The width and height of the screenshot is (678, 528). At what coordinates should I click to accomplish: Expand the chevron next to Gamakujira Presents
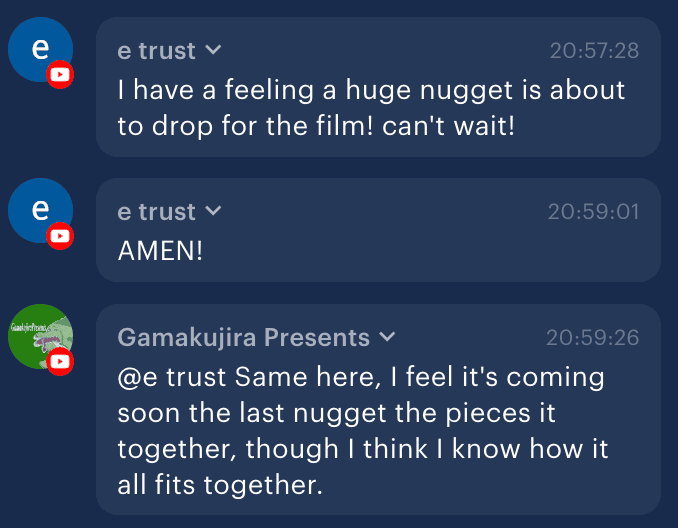(388, 338)
